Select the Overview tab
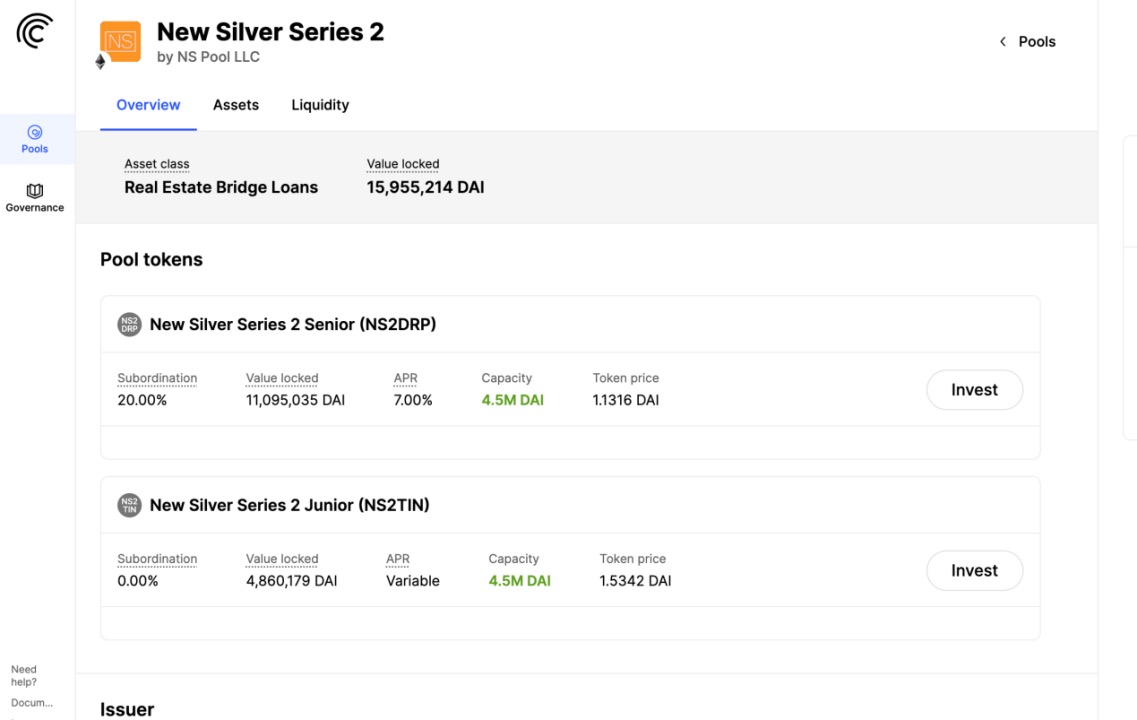Image resolution: width=1137 pixels, height=720 pixels. pos(148,105)
